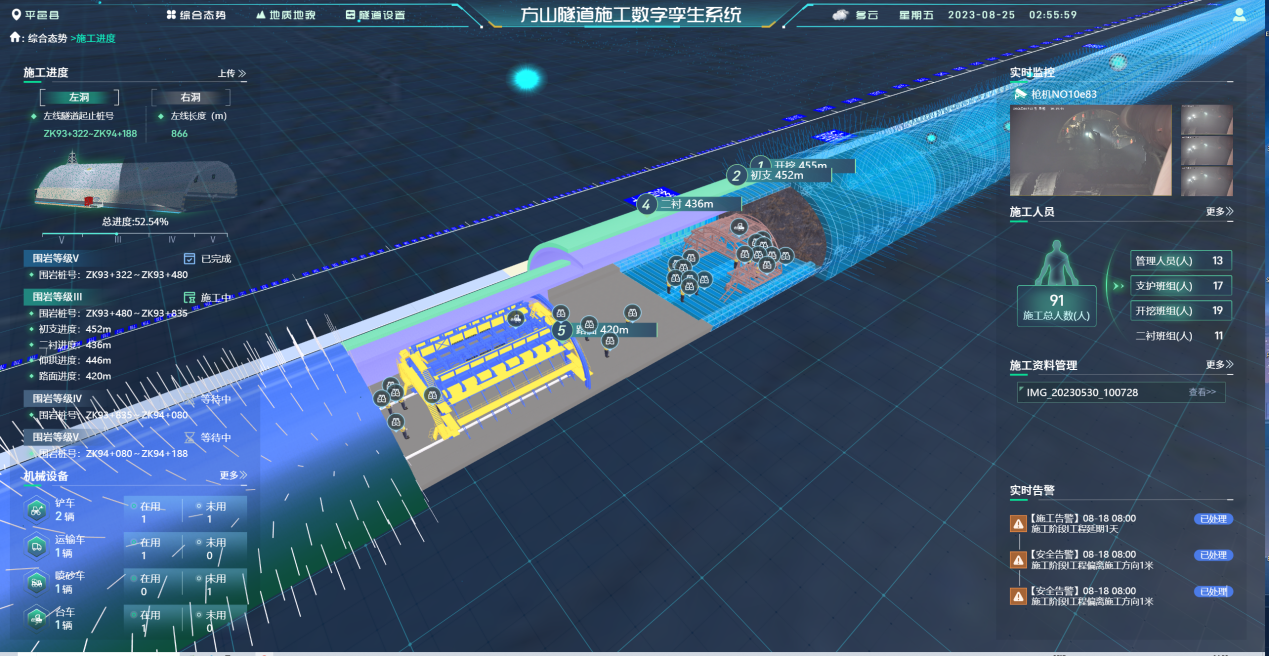This screenshot has width=1269, height=657.
Task: Expand 更多 in 施工人员 panel
Action: [1219, 212]
